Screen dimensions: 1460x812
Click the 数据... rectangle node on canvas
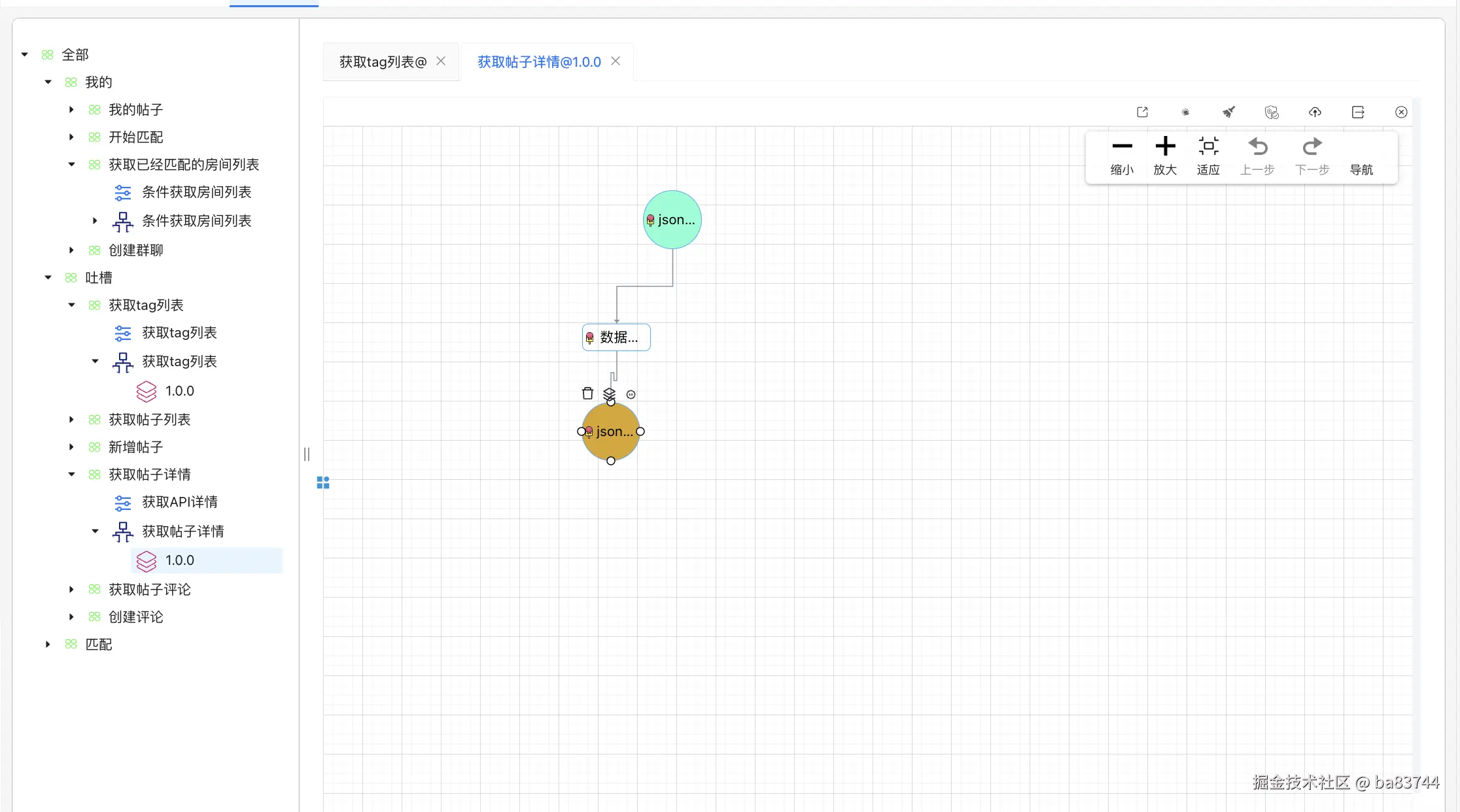616,337
